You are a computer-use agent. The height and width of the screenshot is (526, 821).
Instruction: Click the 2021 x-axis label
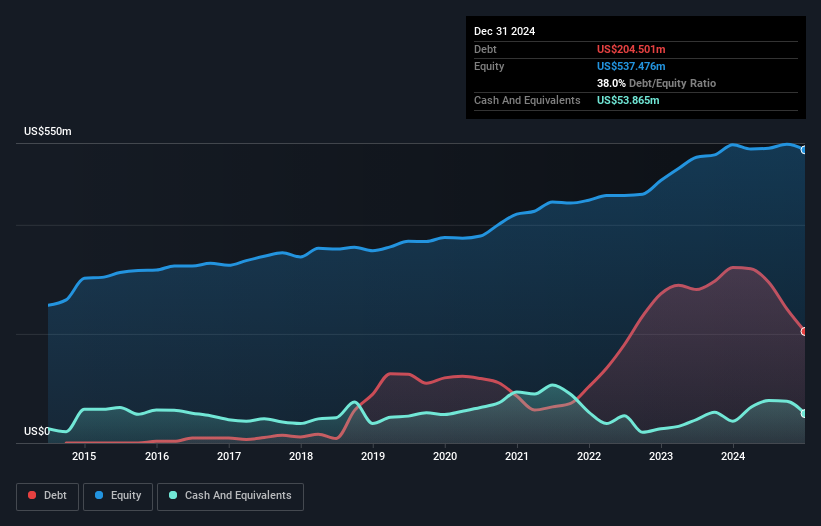click(x=517, y=456)
